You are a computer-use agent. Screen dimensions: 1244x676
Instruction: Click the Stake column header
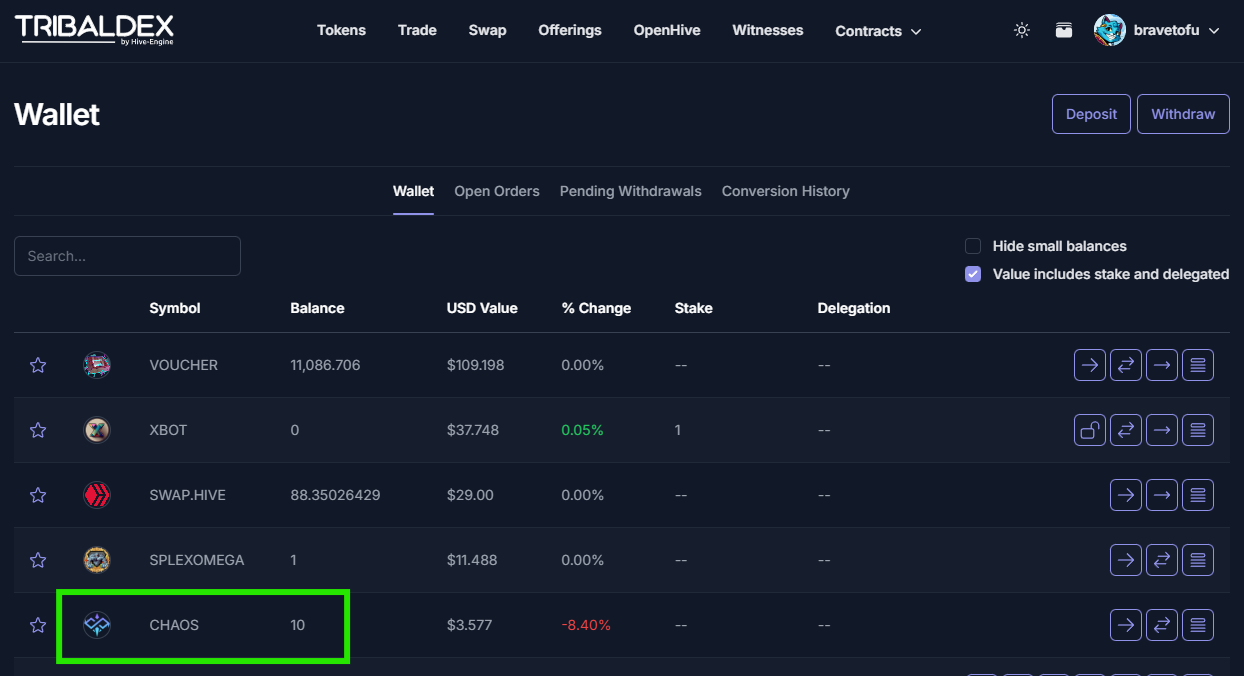coord(694,308)
